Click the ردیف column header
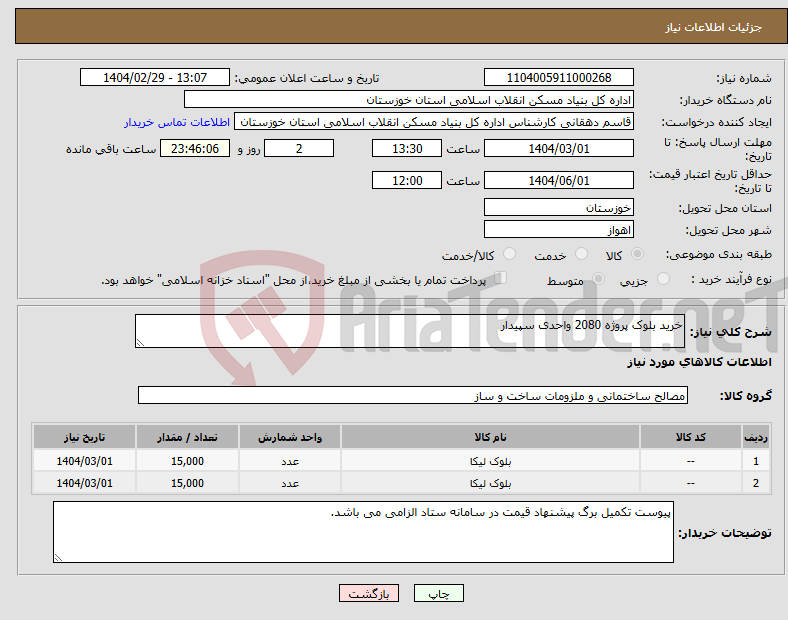The image size is (788, 620). (756, 437)
